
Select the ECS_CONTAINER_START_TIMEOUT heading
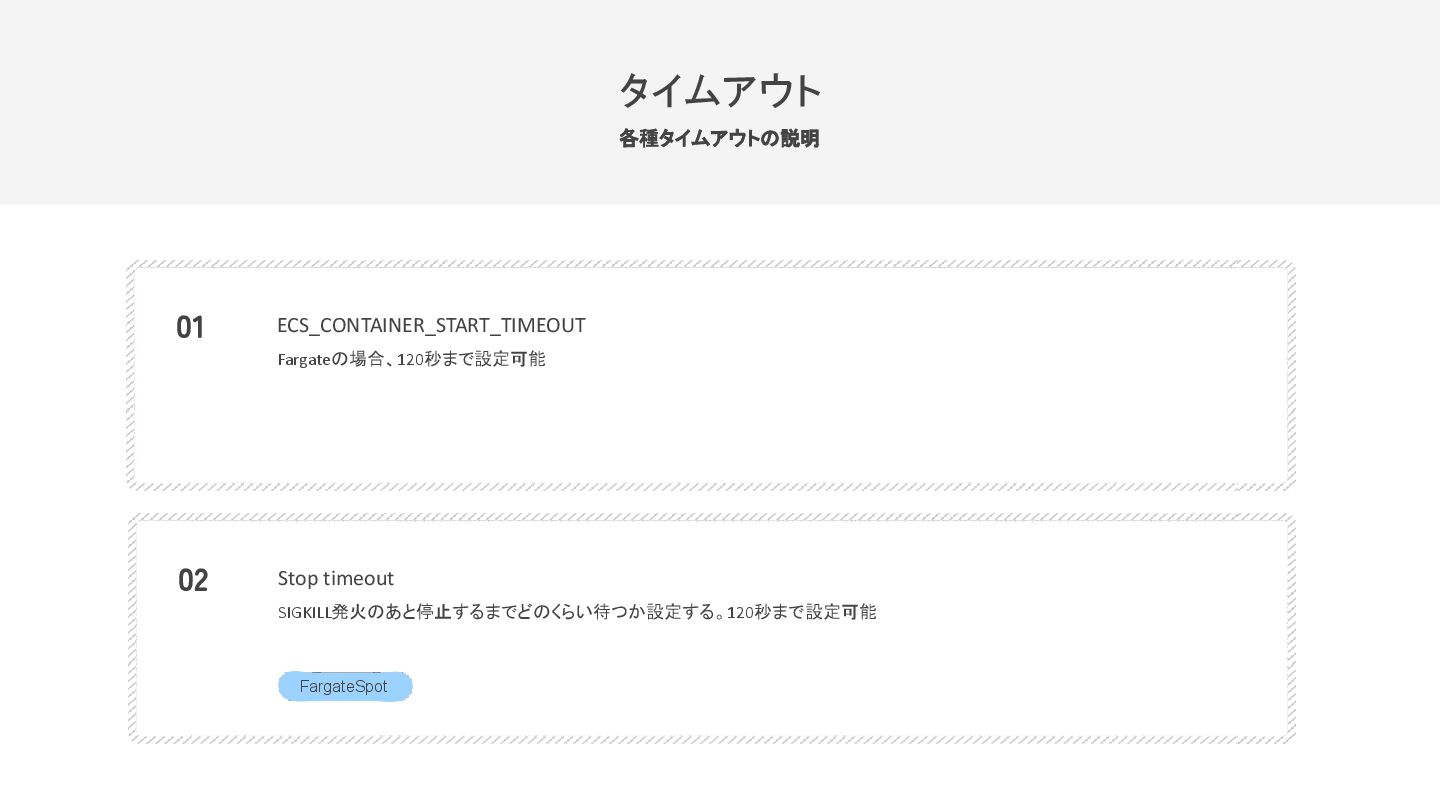click(431, 325)
